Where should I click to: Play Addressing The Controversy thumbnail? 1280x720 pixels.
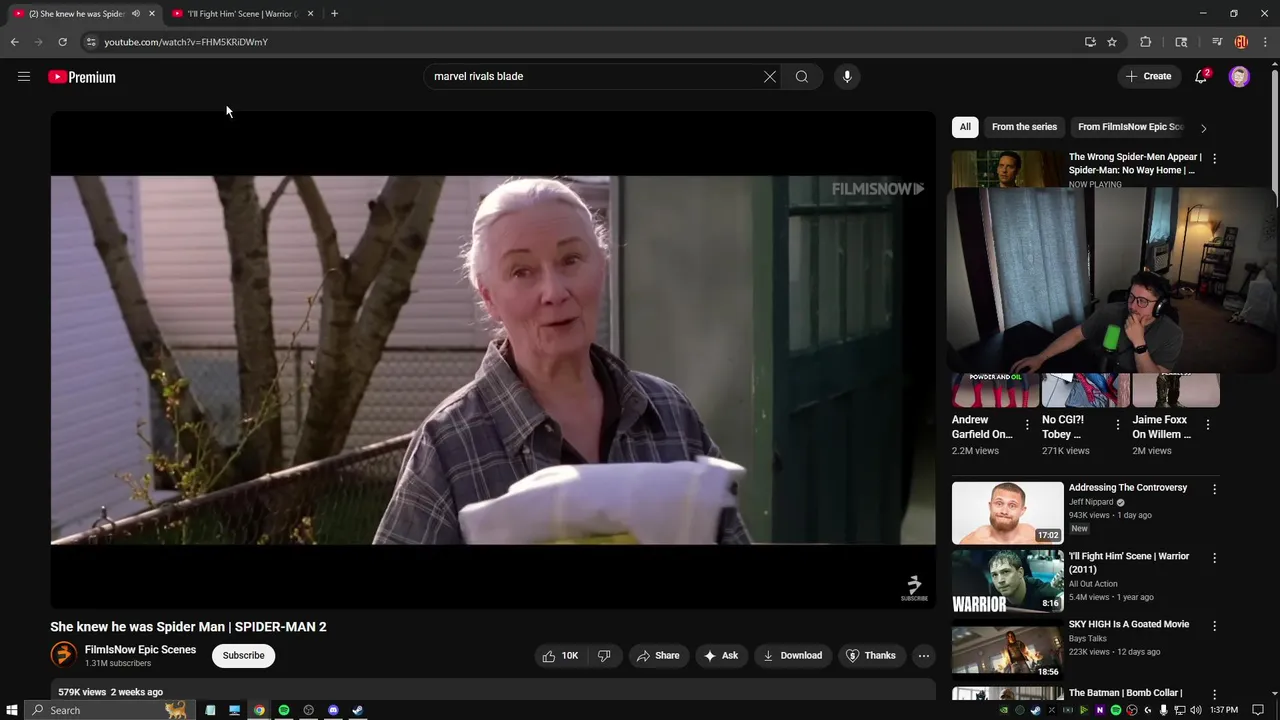click(x=1007, y=513)
